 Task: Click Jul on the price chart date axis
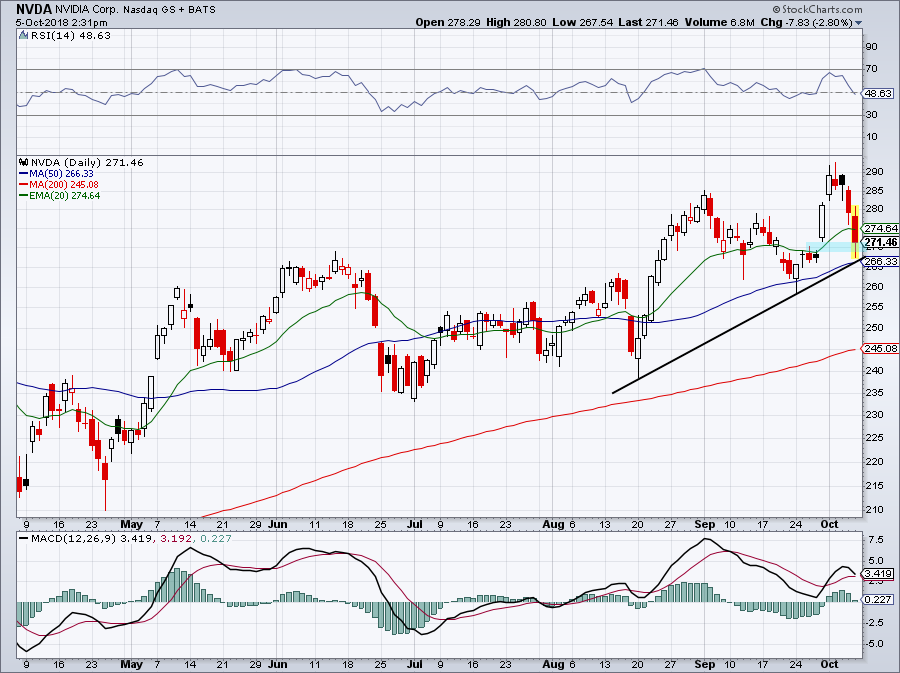pyautogui.click(x=414, y=524)
